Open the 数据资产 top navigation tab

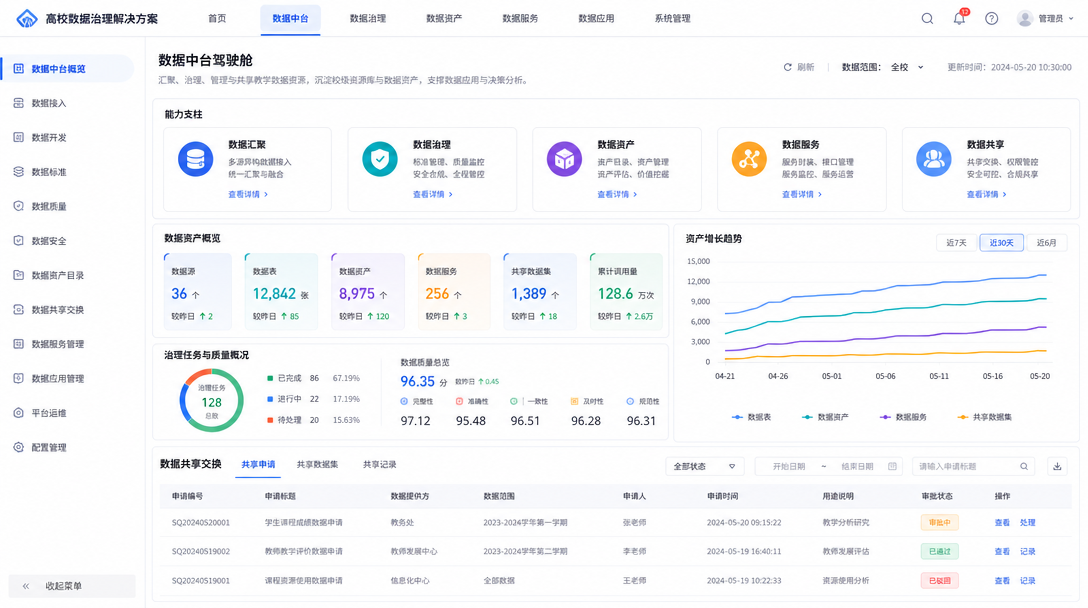pos(444,19)
